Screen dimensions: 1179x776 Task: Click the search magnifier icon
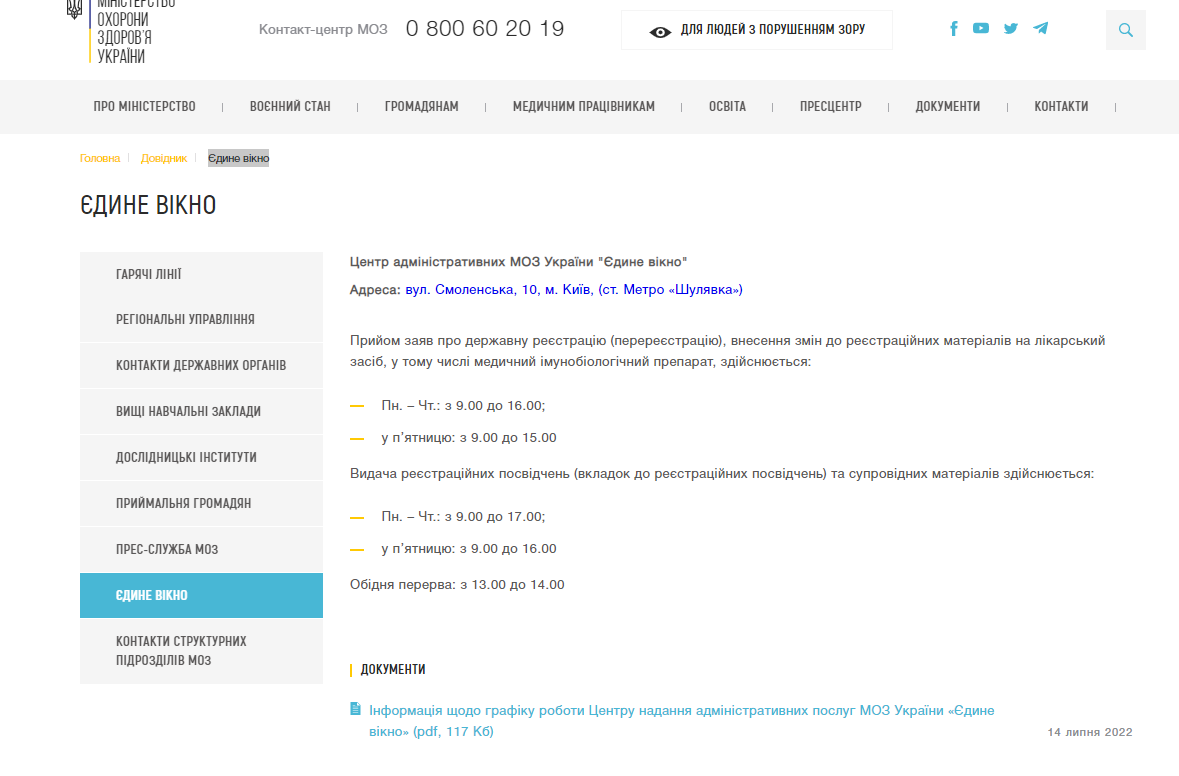tap(1126, 30)
